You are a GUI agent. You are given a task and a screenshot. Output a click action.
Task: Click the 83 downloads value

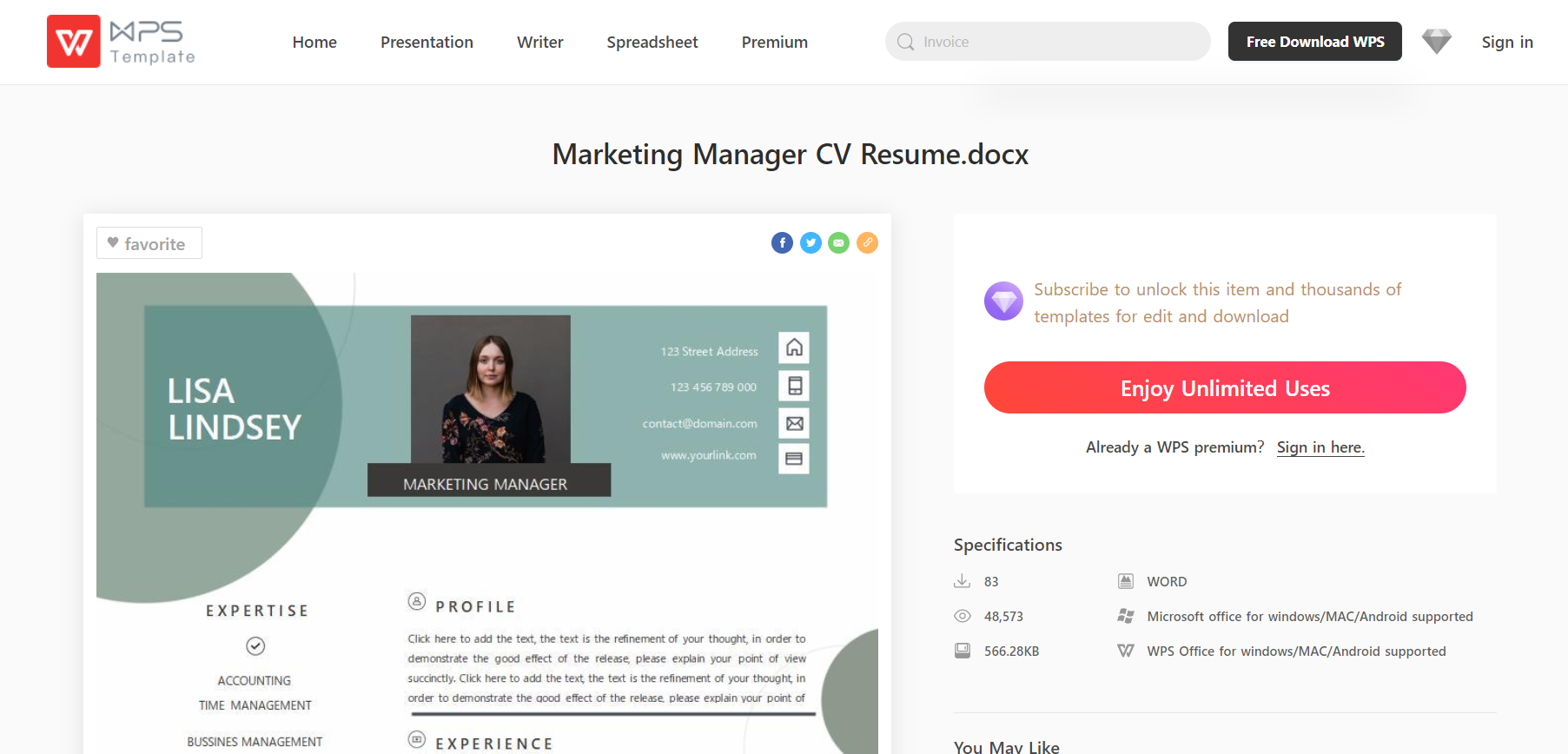coord(991,581)
